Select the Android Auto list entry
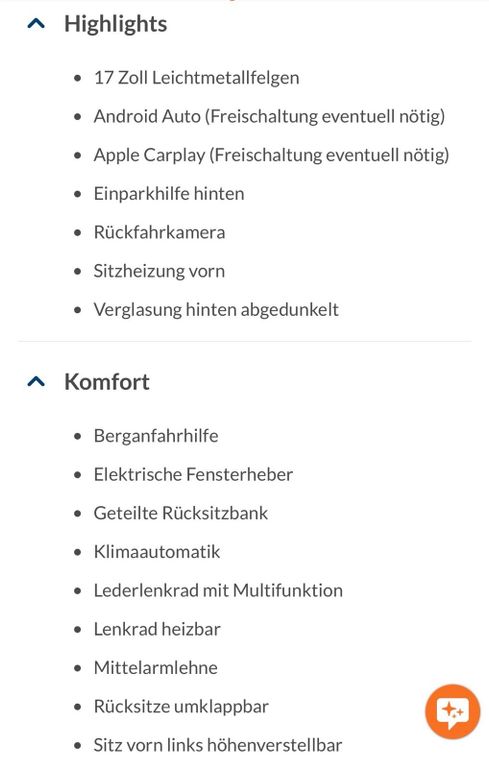Image resolution: width=489 pixels, height=768 pixels. 269,117
